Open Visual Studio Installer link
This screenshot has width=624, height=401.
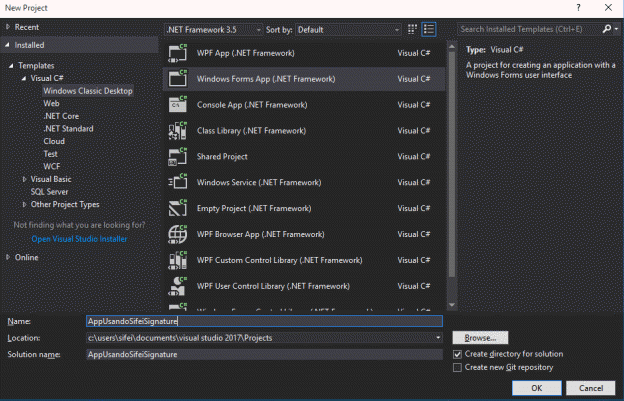coord(79,239)
